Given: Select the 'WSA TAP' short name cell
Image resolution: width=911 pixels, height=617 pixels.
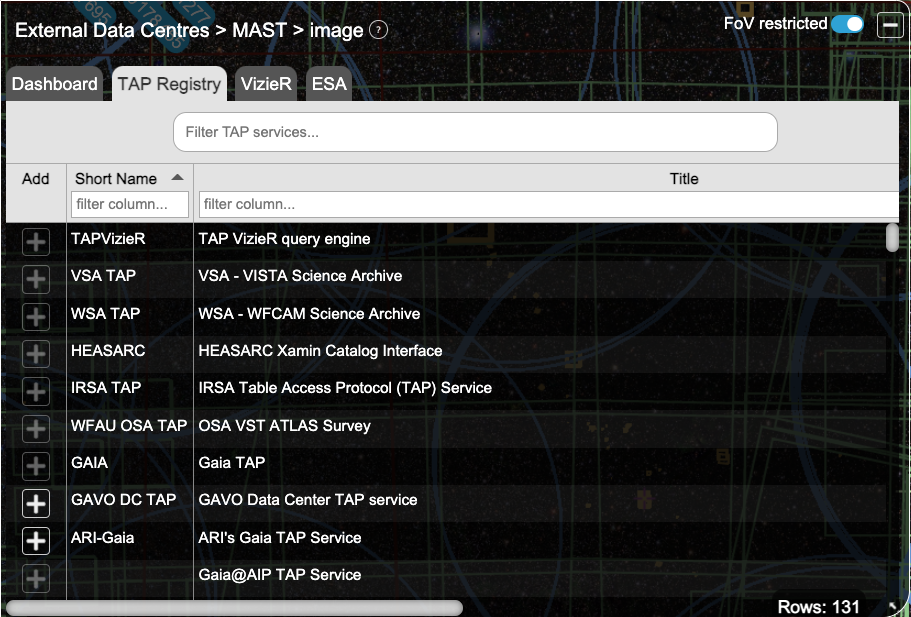Looking at the screenshot, I should (105, 314).
